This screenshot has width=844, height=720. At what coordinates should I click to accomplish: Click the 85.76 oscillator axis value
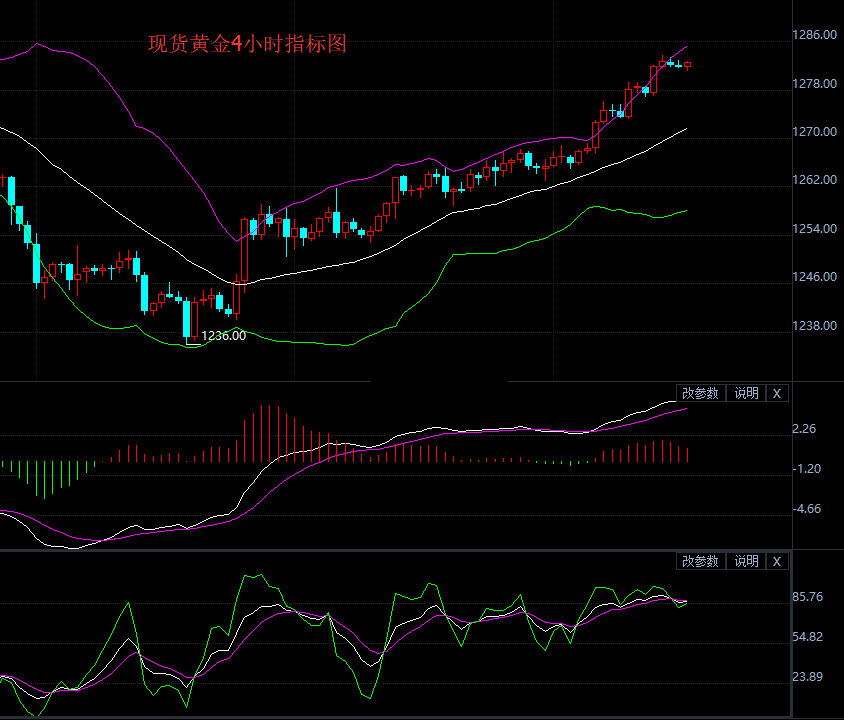808,597
